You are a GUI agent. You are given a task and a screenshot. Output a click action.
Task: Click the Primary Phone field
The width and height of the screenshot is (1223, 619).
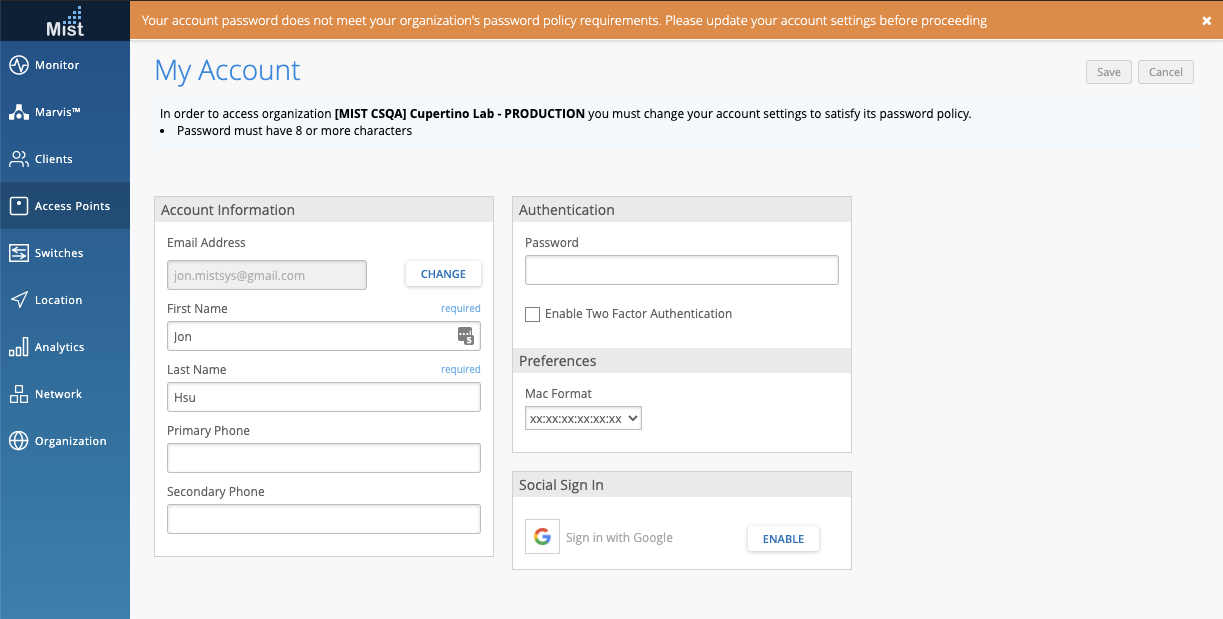tap(323, 458)
